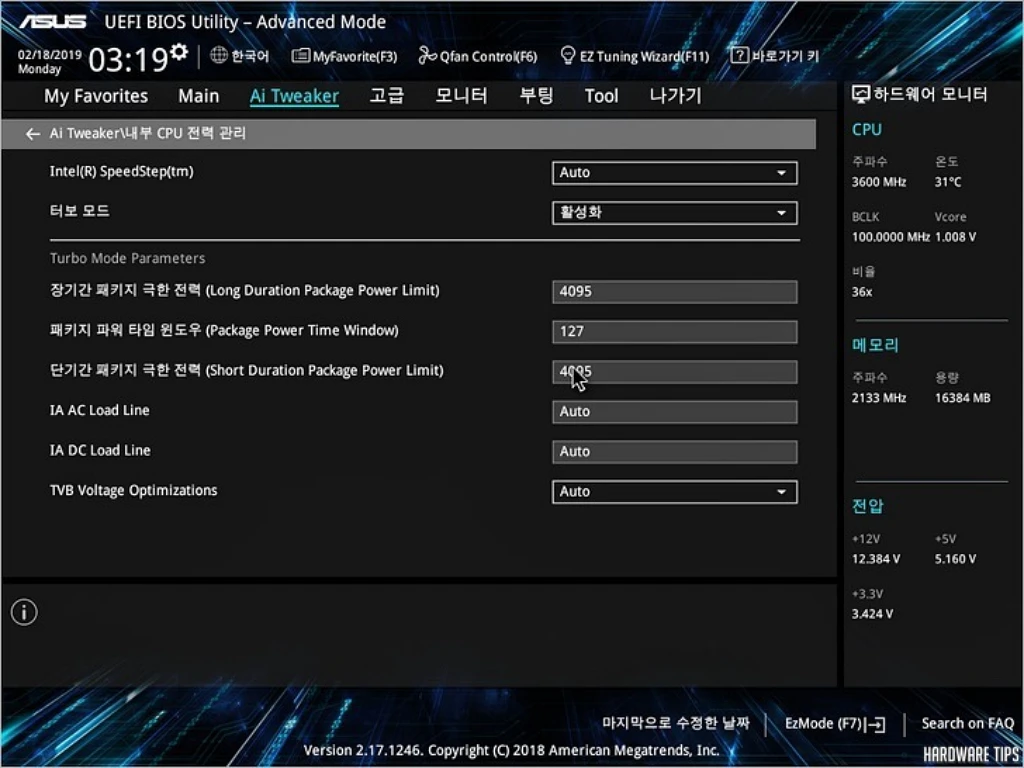This screenshot has width=1024, height=768.
Task: Click the Ai Tweaker\내부 CPU 전력 관리 breadcrumb
Action: 148,134
